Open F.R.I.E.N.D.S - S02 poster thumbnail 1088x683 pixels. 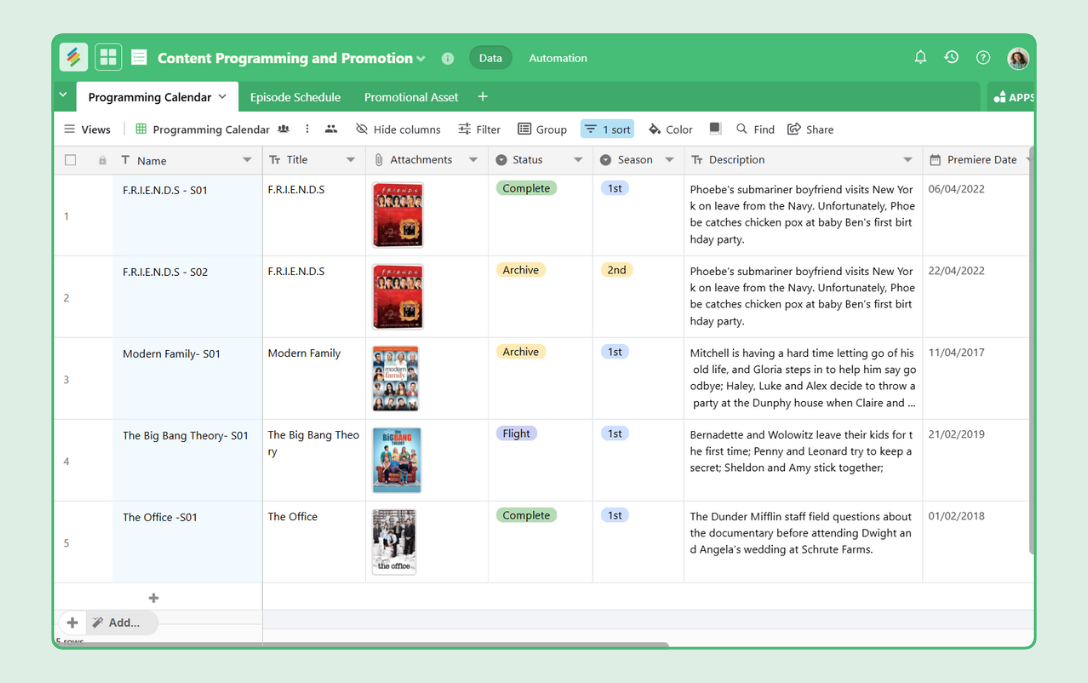(x=398, y=297)
